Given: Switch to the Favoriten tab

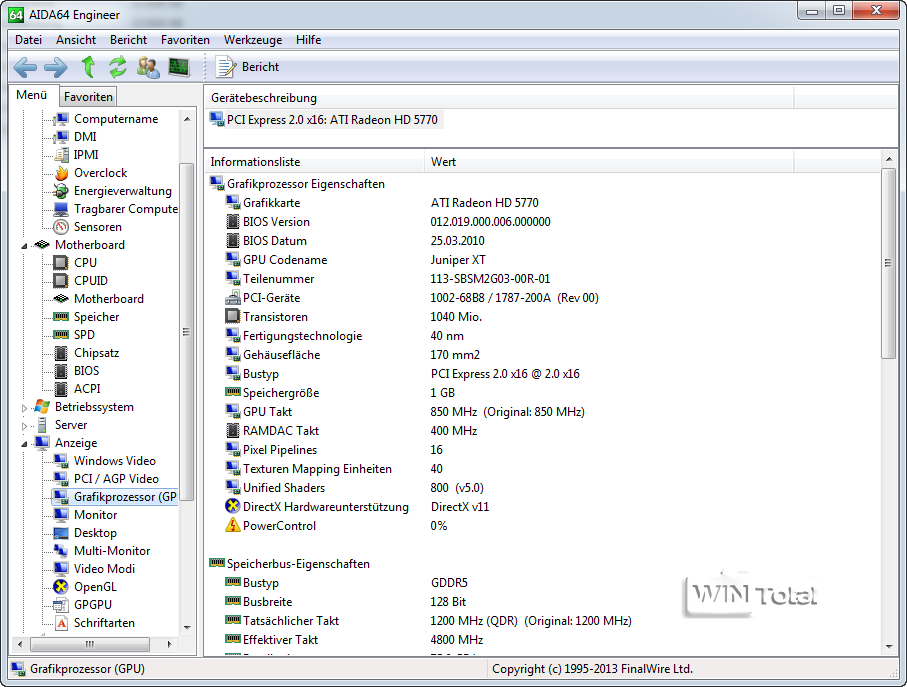Looking at the screenshot, I should click(x=88, y=97).
